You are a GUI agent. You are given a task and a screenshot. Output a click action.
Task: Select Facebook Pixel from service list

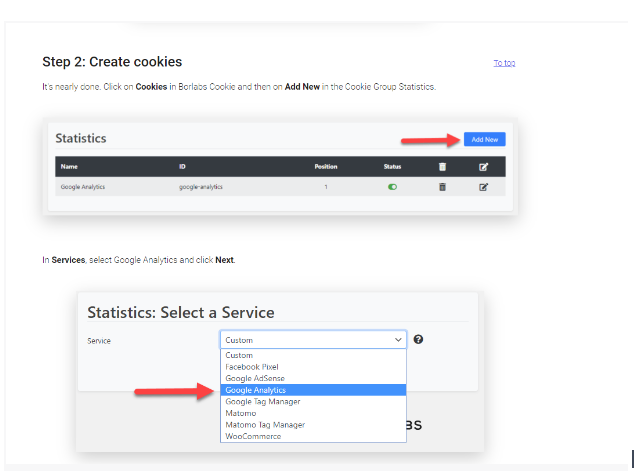pyautogui.click(x=313, y=367)
